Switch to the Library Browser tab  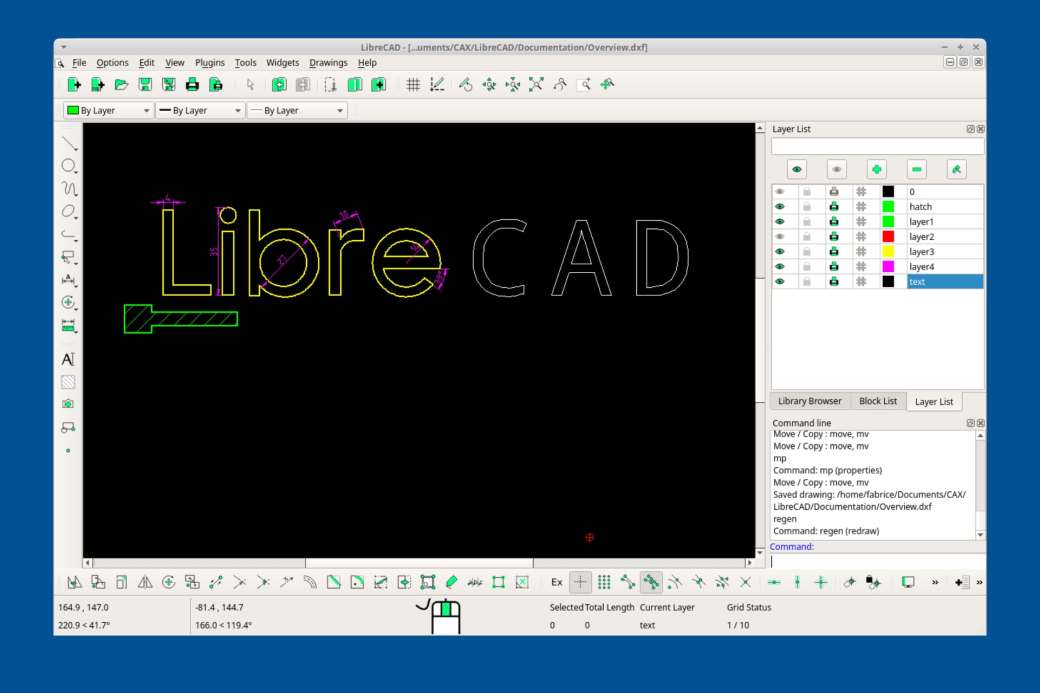tap(809, 401)
